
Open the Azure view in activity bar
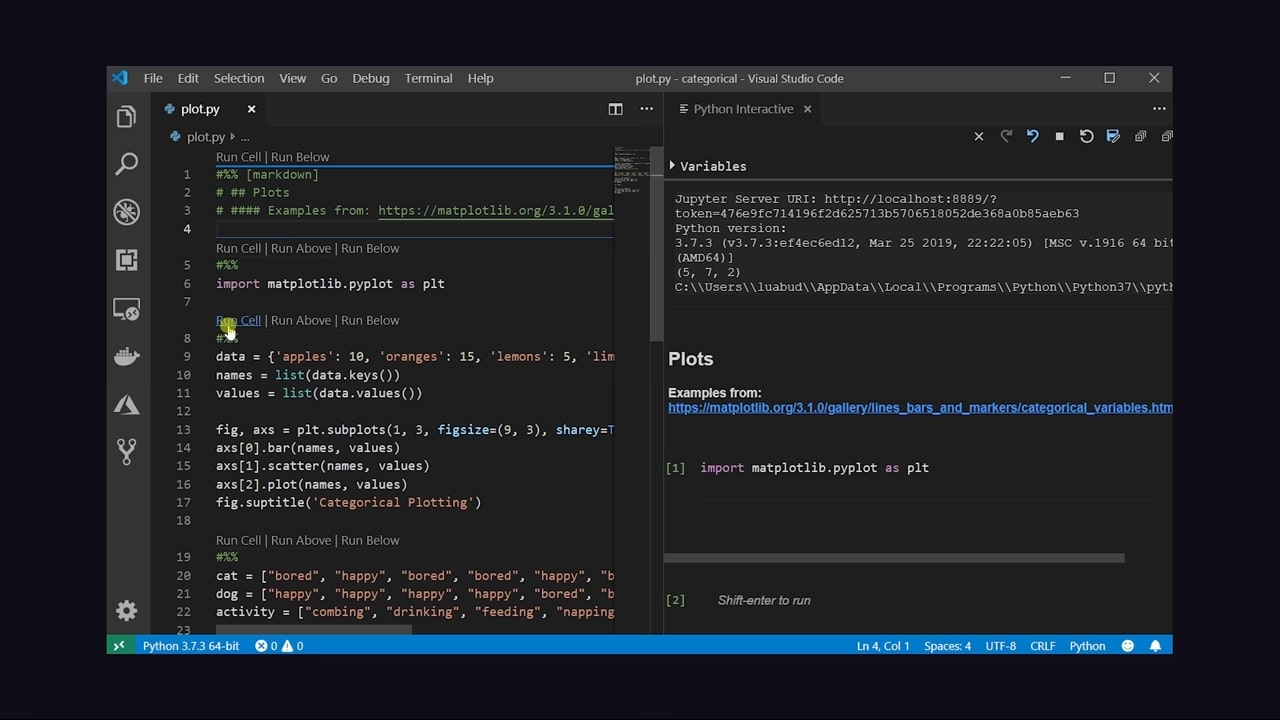pyautogui.click(x=126, y=405)
